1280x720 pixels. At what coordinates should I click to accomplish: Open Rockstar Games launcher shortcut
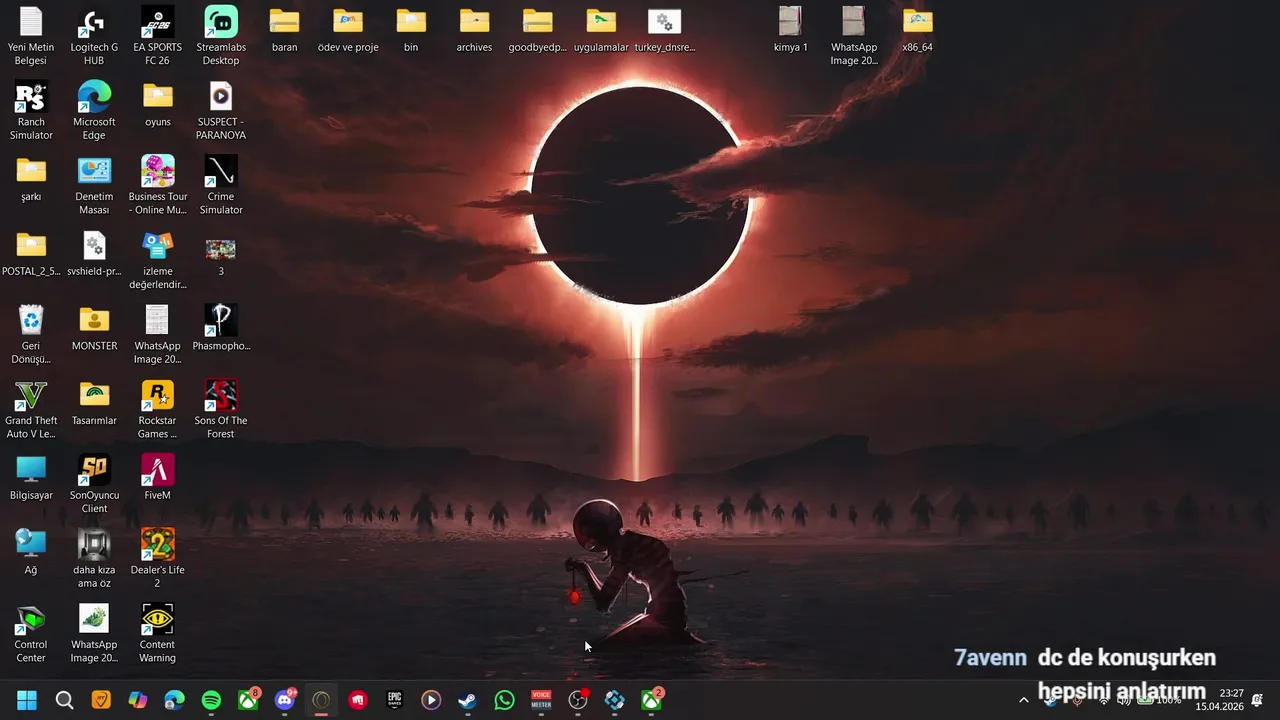pos(157,410)
